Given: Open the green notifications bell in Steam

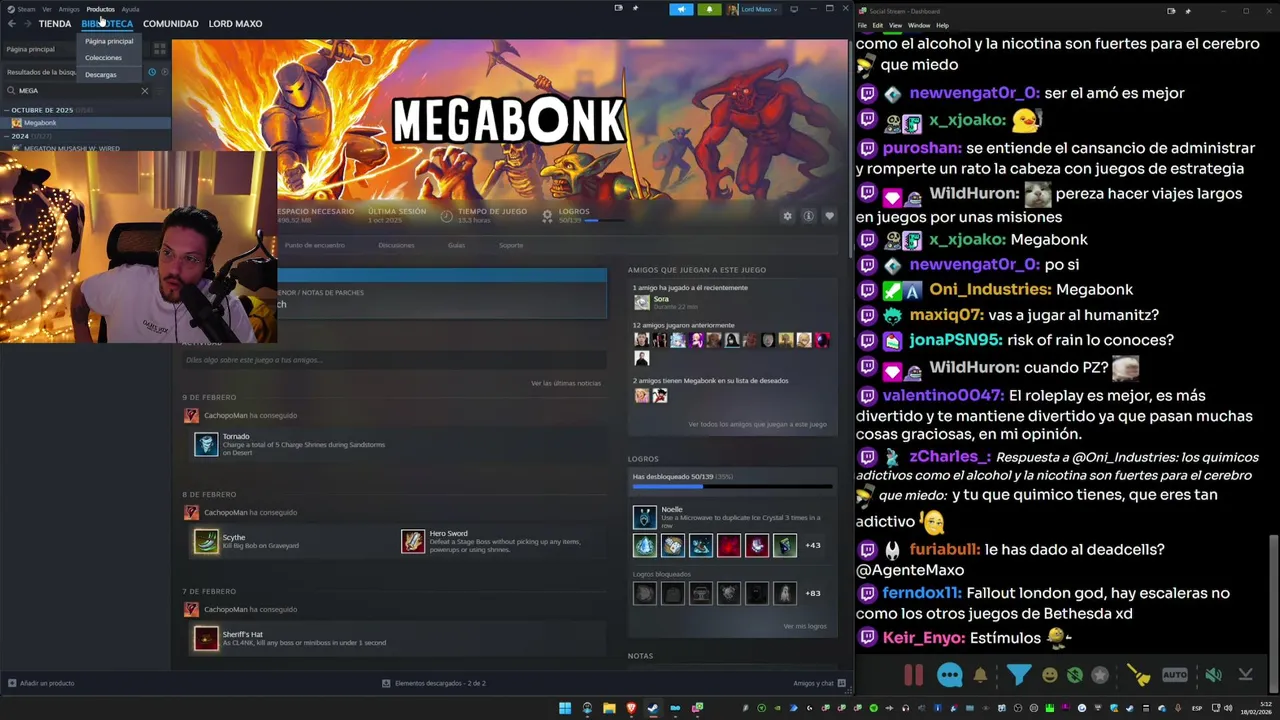Looking at the screenshot, I should coord(709,9).
